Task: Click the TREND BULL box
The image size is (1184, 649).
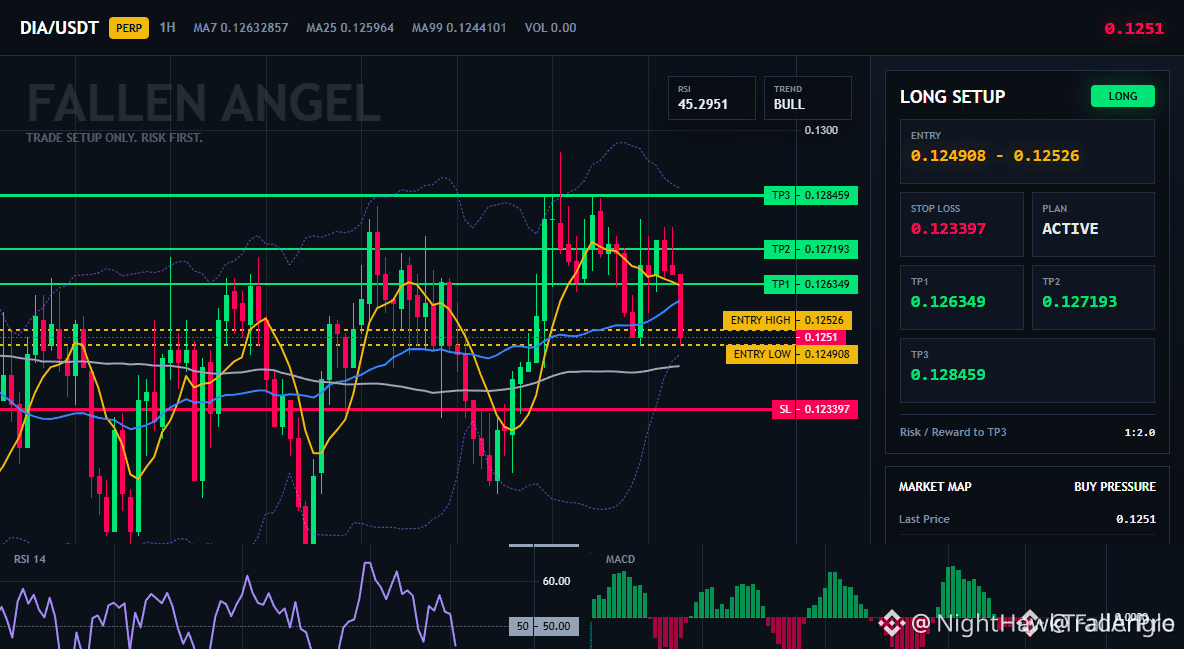Action: pyautogui.click(x=807, y=97)
